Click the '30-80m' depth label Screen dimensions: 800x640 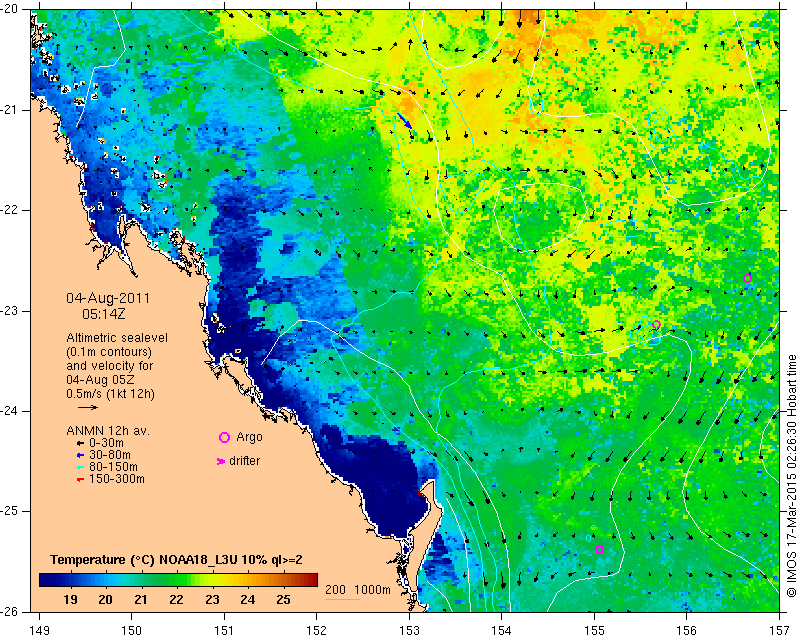pyautogui.click(x=110, y=455)
